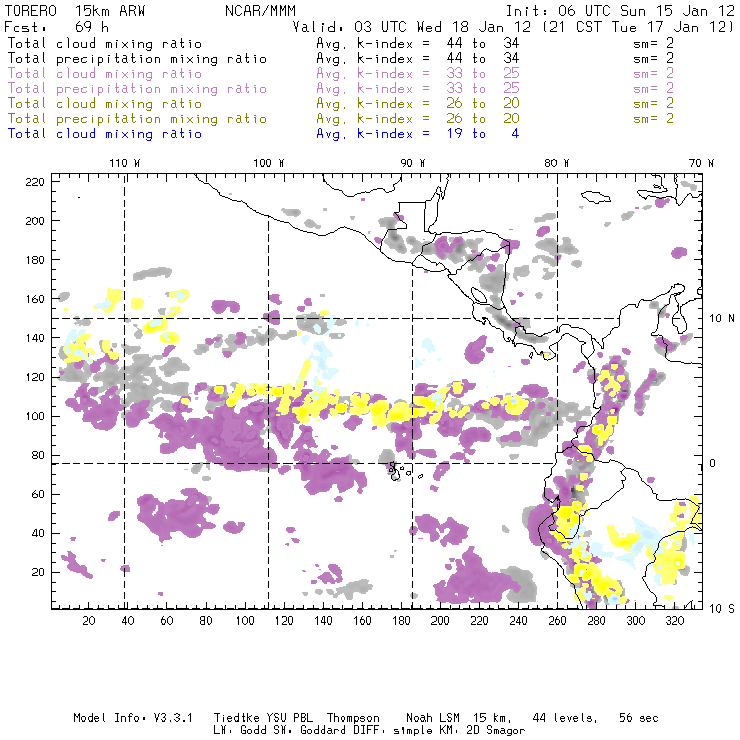Select y-axis tick label '220'
740x740 pixels.
(35, 182)
